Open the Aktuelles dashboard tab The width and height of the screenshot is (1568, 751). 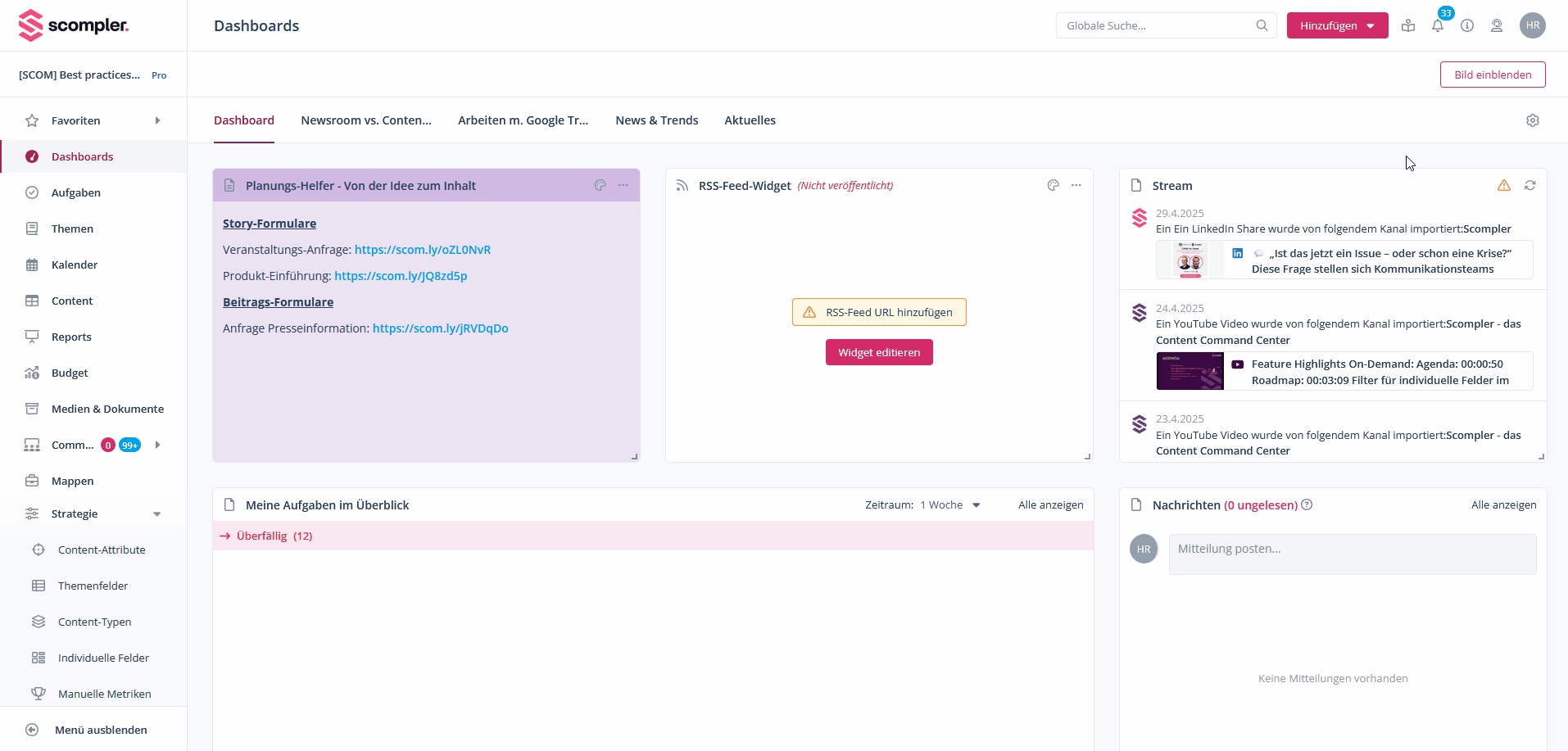tap(750, 120)
